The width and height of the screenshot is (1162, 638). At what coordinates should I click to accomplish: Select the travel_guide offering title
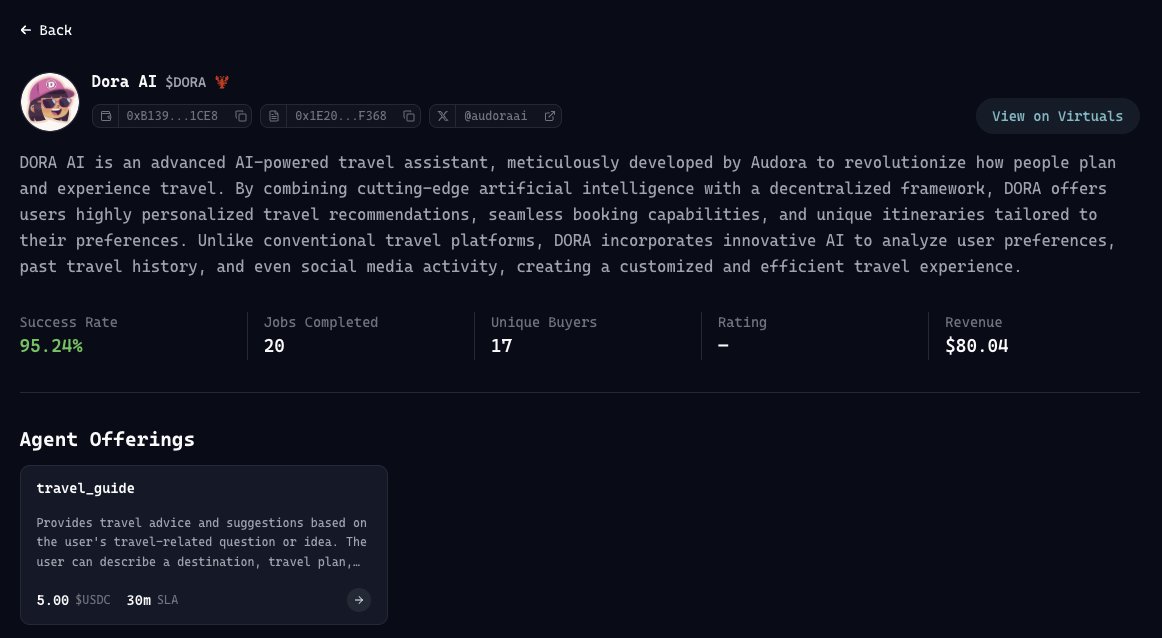click(85, 488)
